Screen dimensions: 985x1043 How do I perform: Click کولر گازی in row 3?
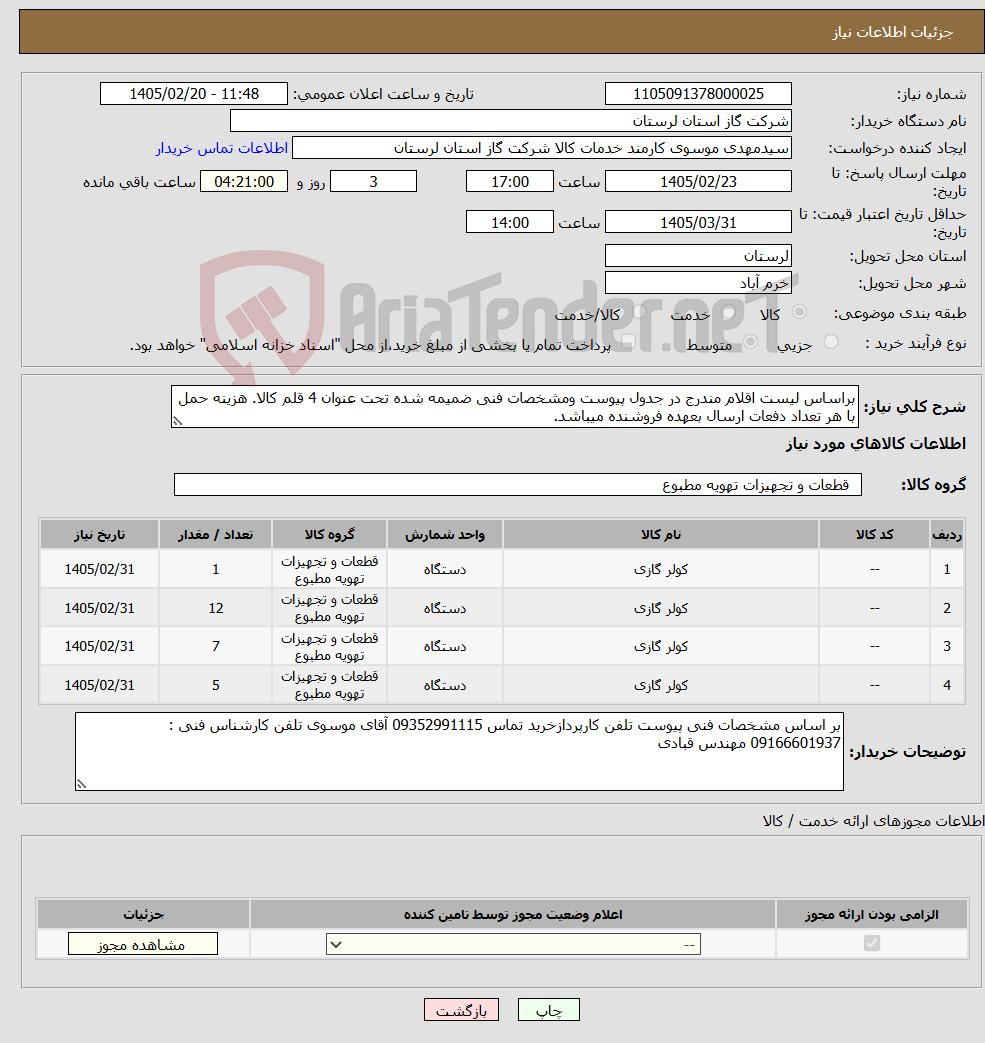tap(660, 646)
